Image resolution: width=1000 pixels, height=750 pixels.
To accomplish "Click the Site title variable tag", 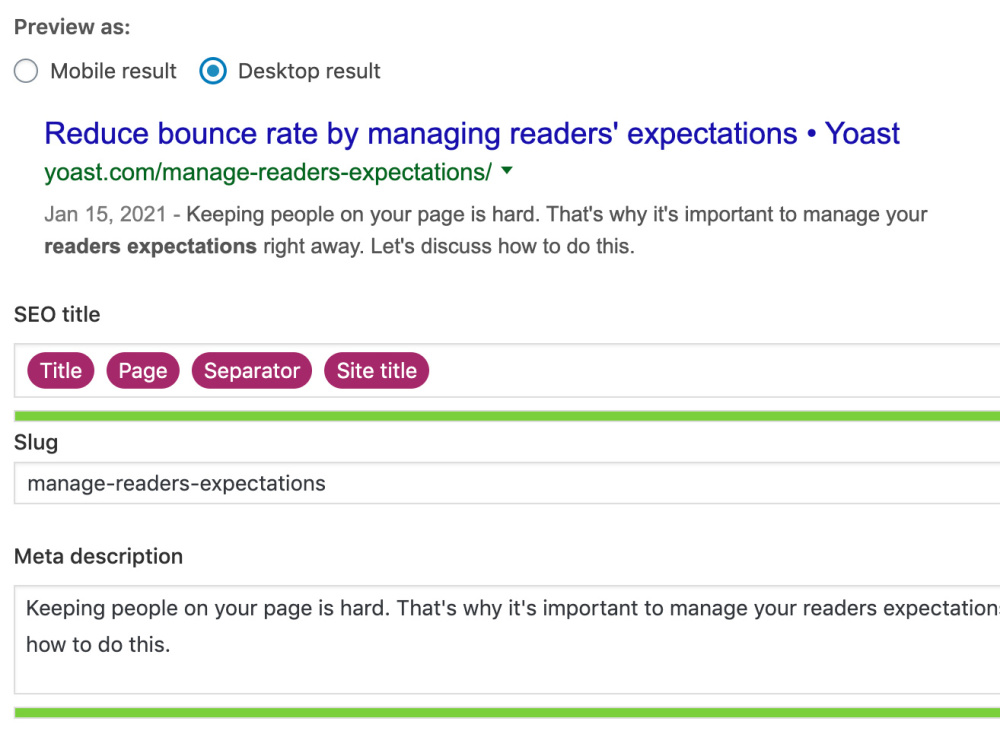I will [x=377, y=371].
